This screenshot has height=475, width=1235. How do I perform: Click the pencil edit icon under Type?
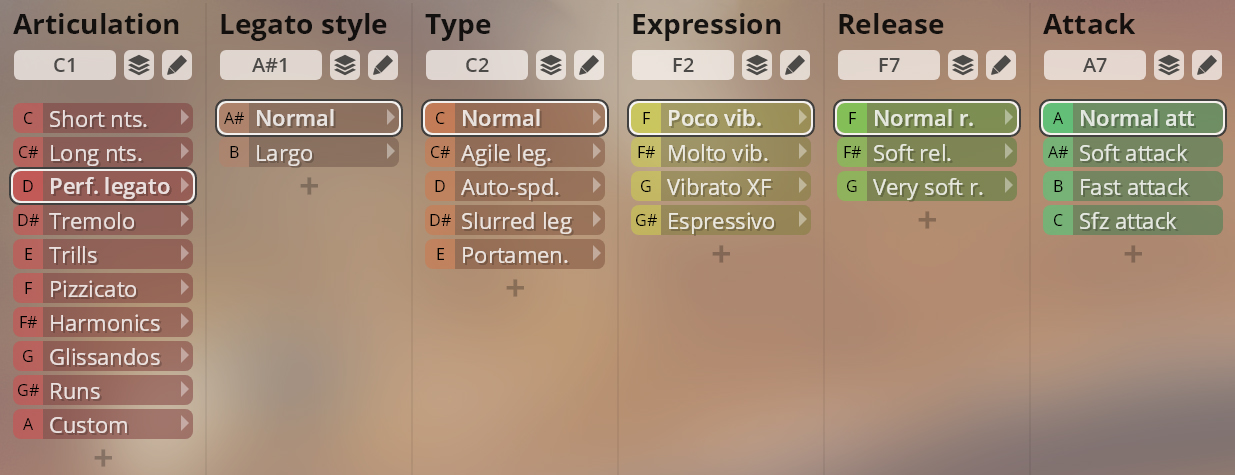coord(588,66)
